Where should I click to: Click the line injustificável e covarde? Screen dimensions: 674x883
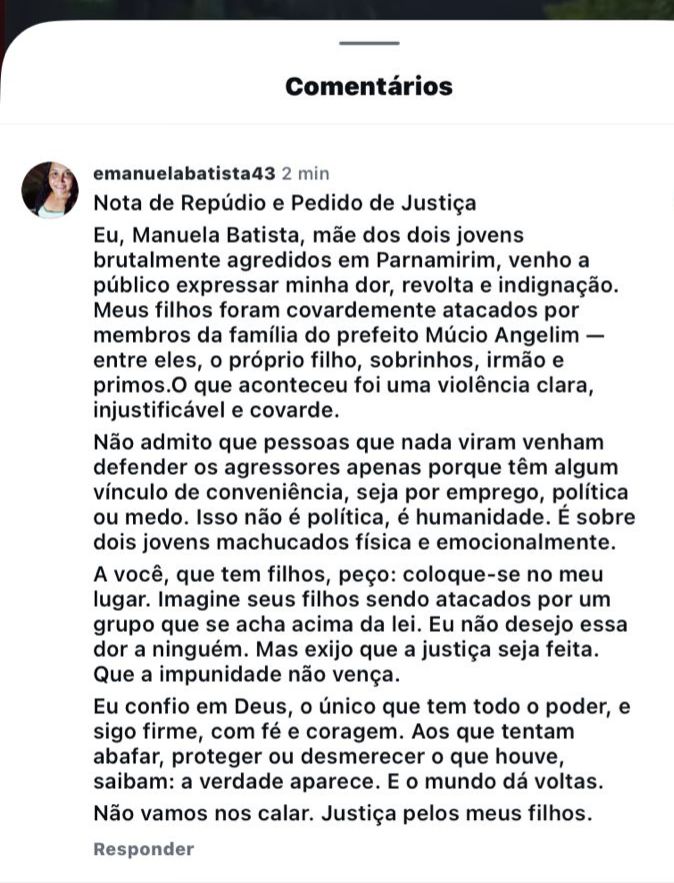click(217, 410)
